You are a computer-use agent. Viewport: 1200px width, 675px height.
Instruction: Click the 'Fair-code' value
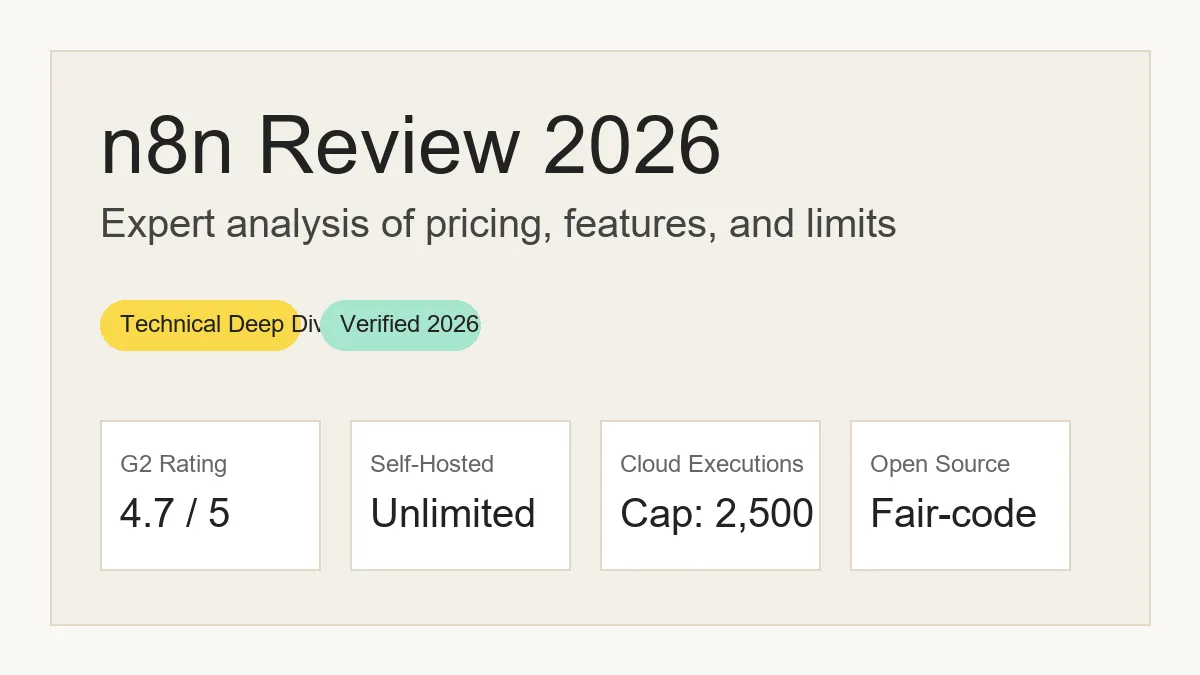[x=953, y=513]
